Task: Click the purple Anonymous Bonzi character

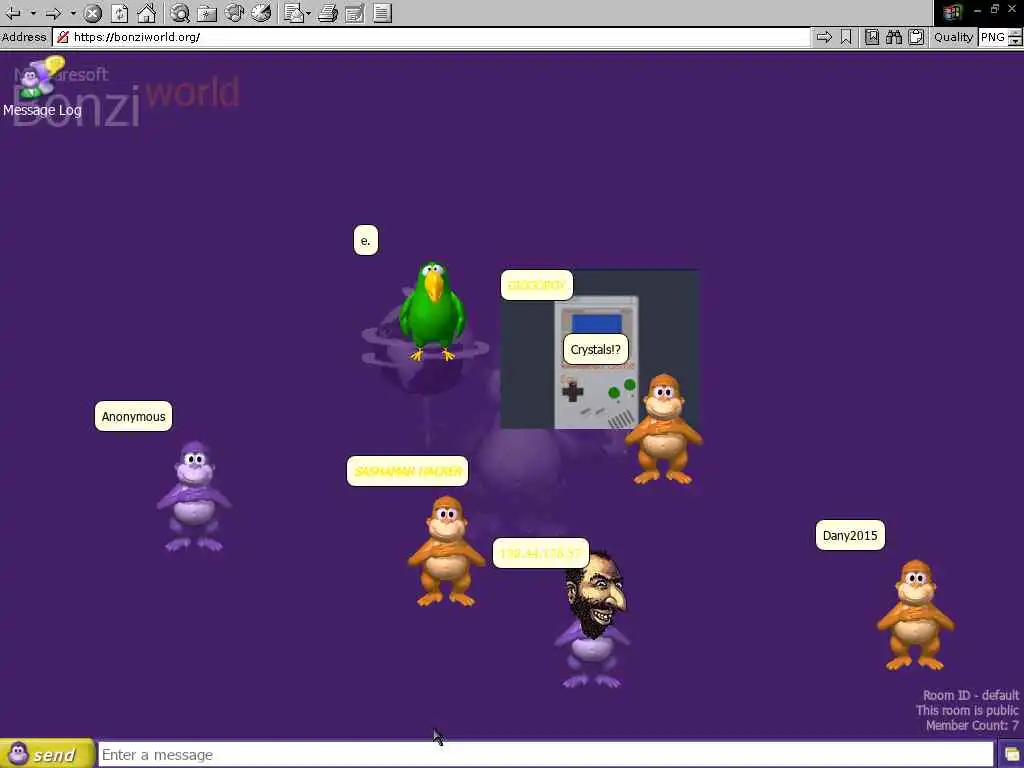Action: point(193,496)
